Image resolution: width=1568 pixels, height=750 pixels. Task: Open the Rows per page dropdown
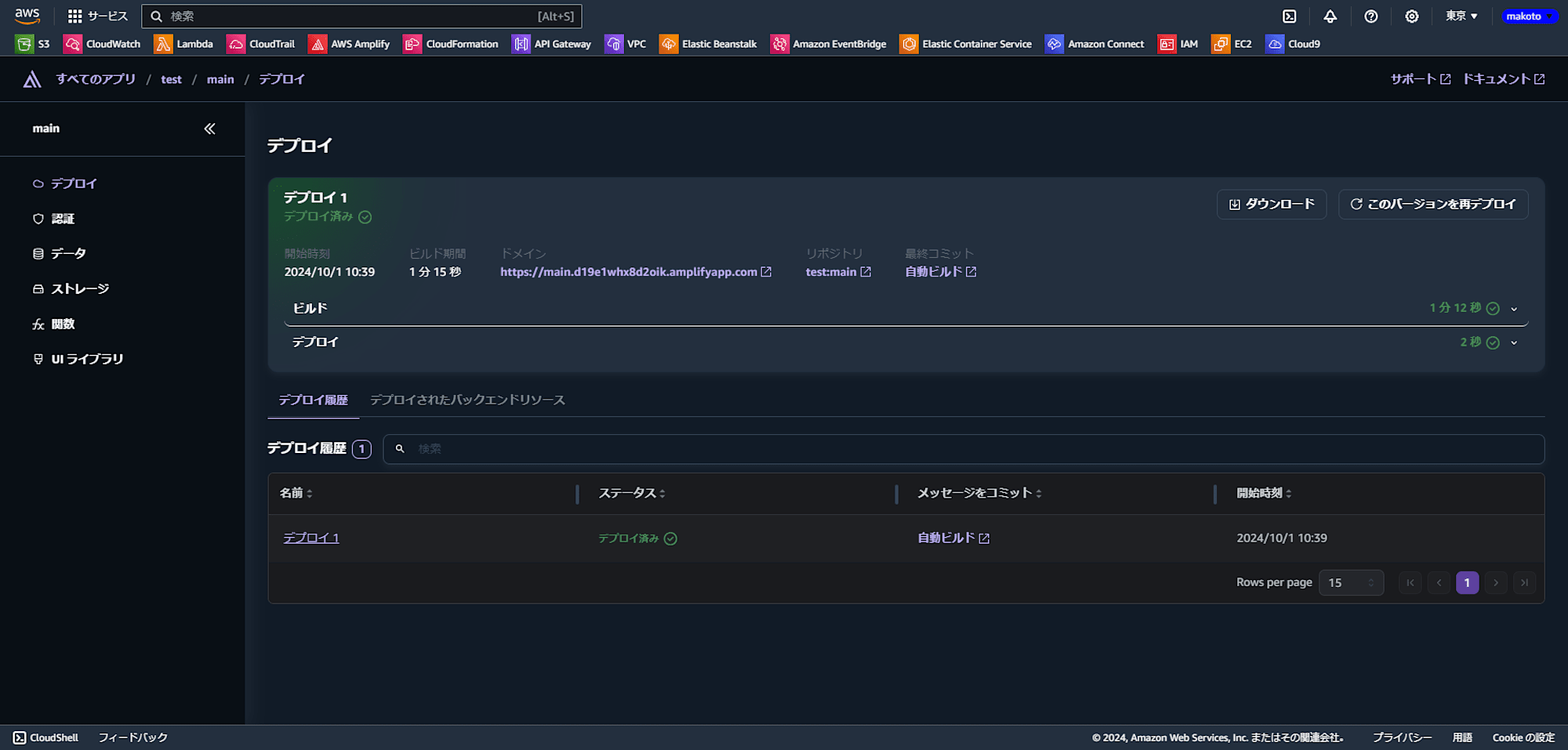(x=1352, y=582)
